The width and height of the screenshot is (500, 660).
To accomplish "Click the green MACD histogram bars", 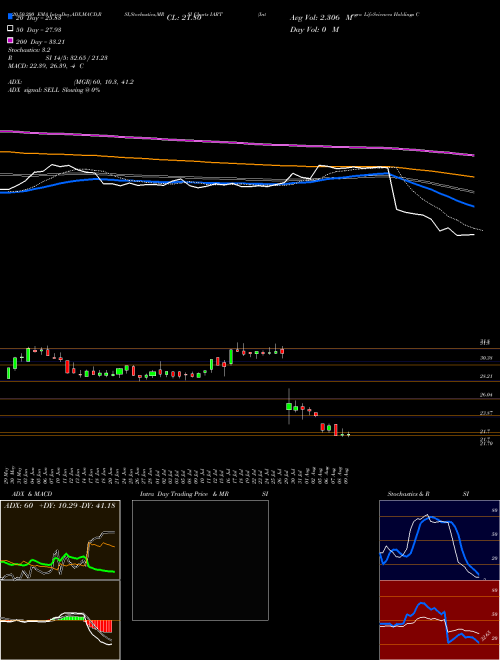I will pyautogui.click(x=71, y=618).
